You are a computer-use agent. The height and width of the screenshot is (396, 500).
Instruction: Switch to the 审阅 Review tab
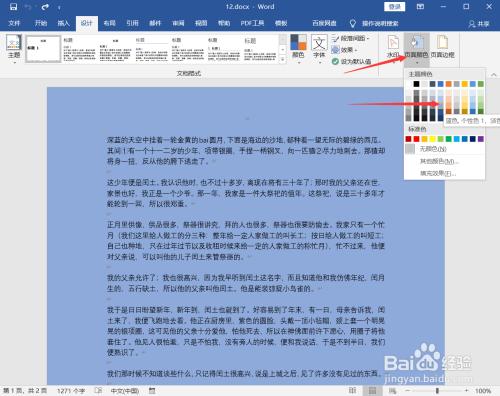click(x=178, y=23)
